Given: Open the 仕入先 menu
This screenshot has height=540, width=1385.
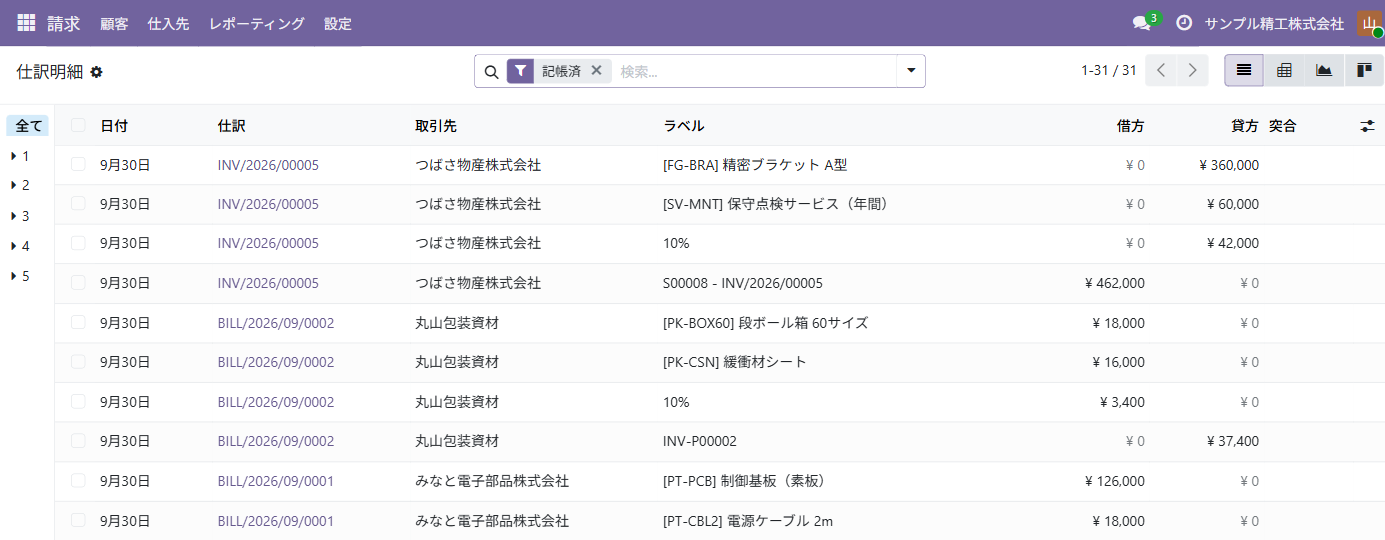Looking at the screenshot, I should 168,23.
